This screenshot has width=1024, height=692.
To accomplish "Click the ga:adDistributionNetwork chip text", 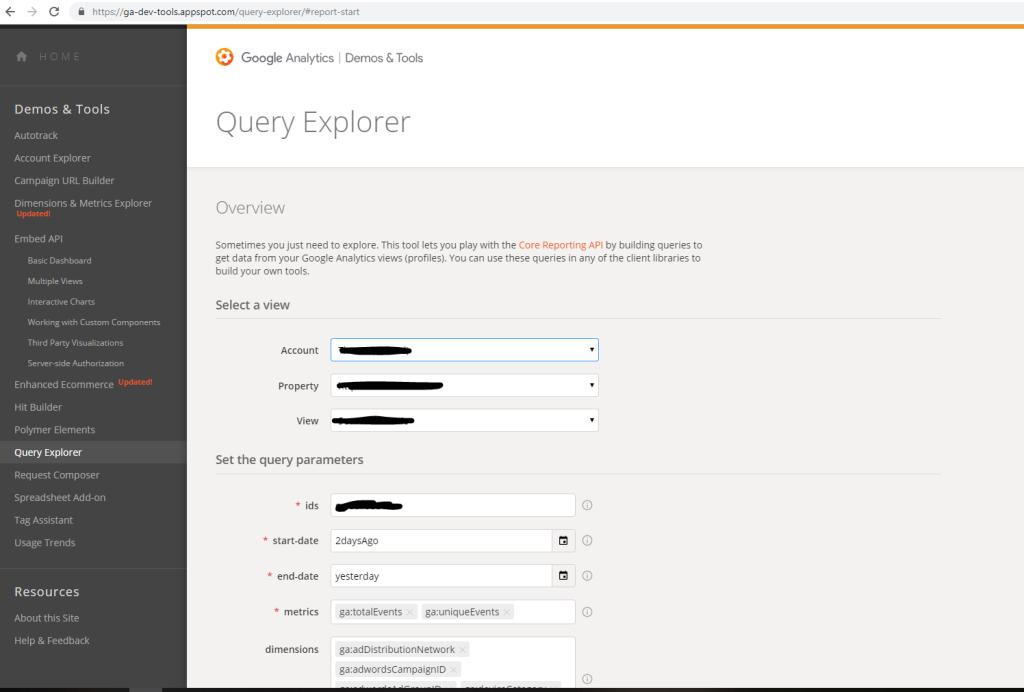I will [x=397, y=650].
